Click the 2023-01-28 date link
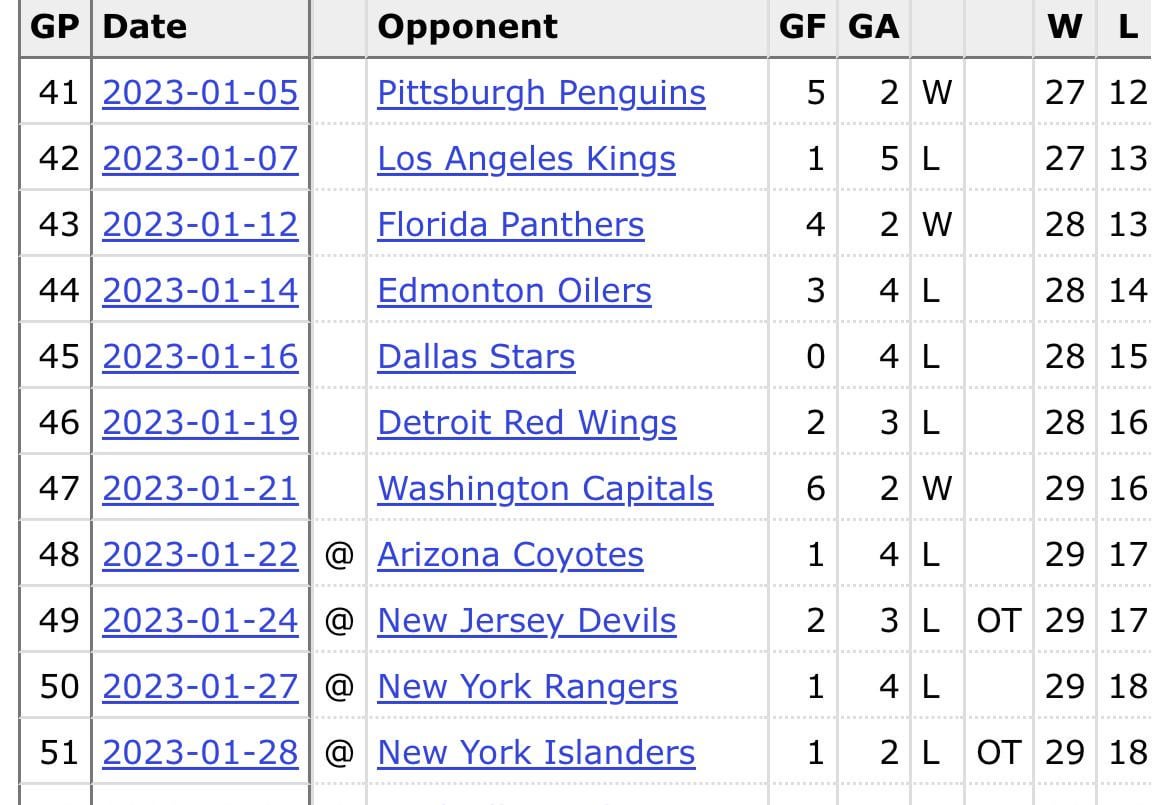1170x805 pixels. pos(200,753)
